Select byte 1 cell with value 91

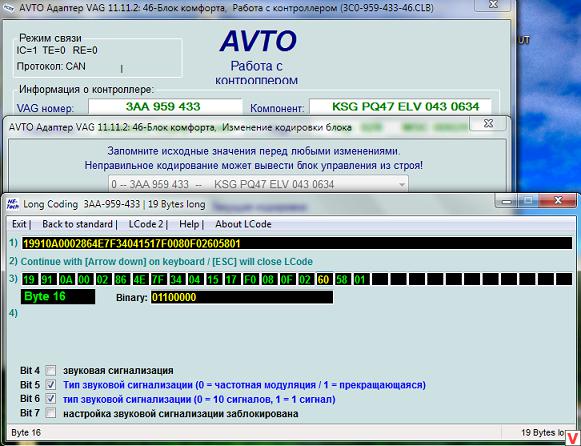pos(47,279)
